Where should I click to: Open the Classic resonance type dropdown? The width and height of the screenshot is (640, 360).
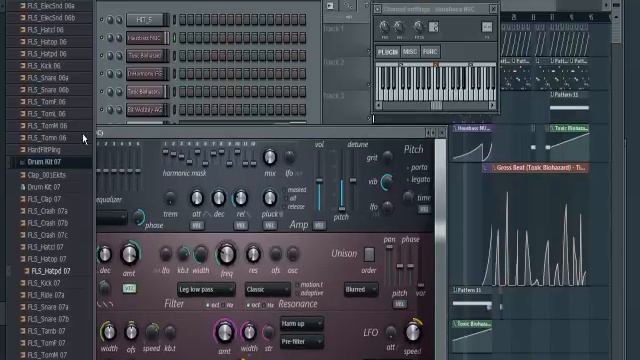click(x=267, y=289)
